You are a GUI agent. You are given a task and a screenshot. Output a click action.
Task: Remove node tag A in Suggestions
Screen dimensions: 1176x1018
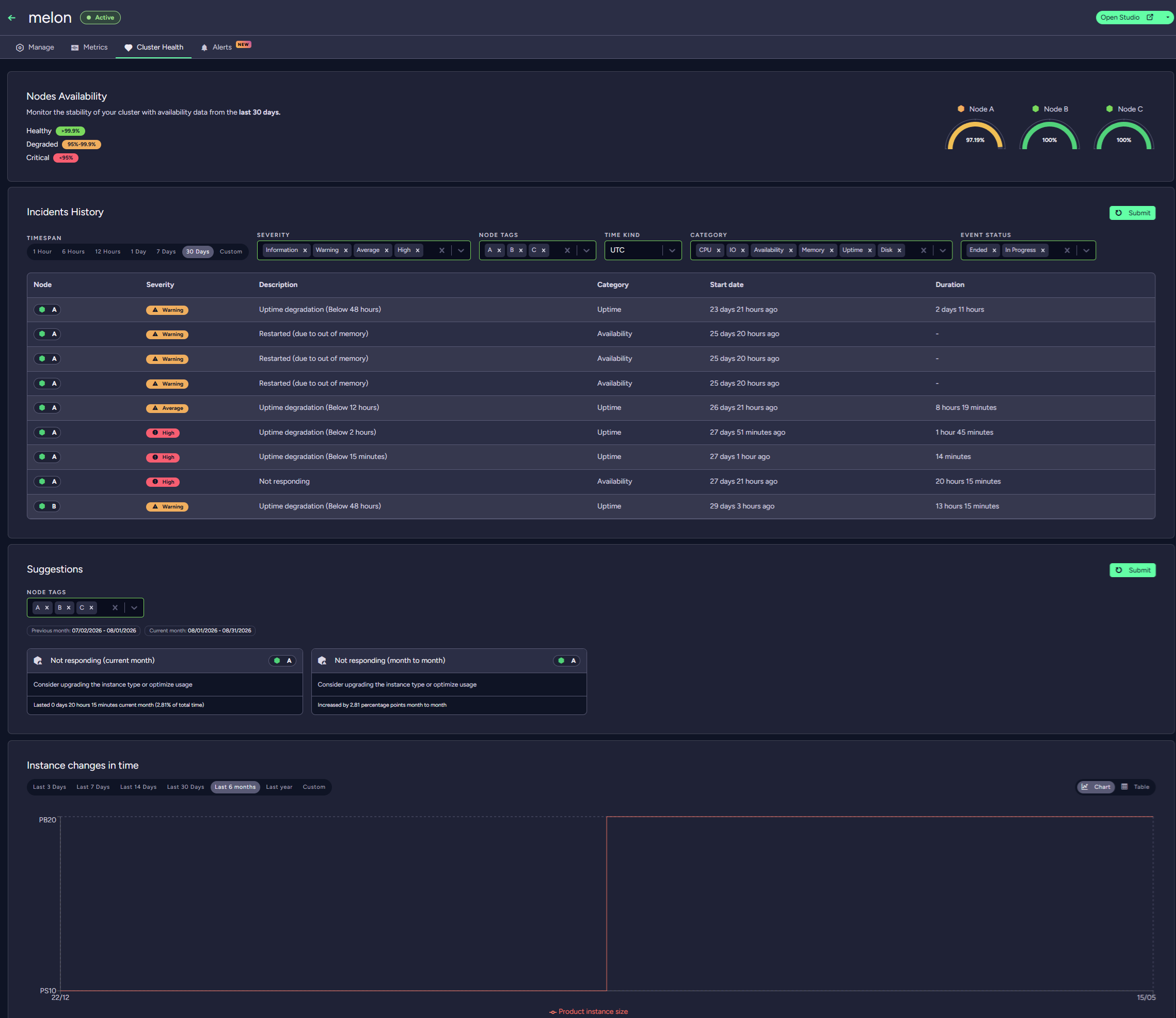(x=47, y=608)
